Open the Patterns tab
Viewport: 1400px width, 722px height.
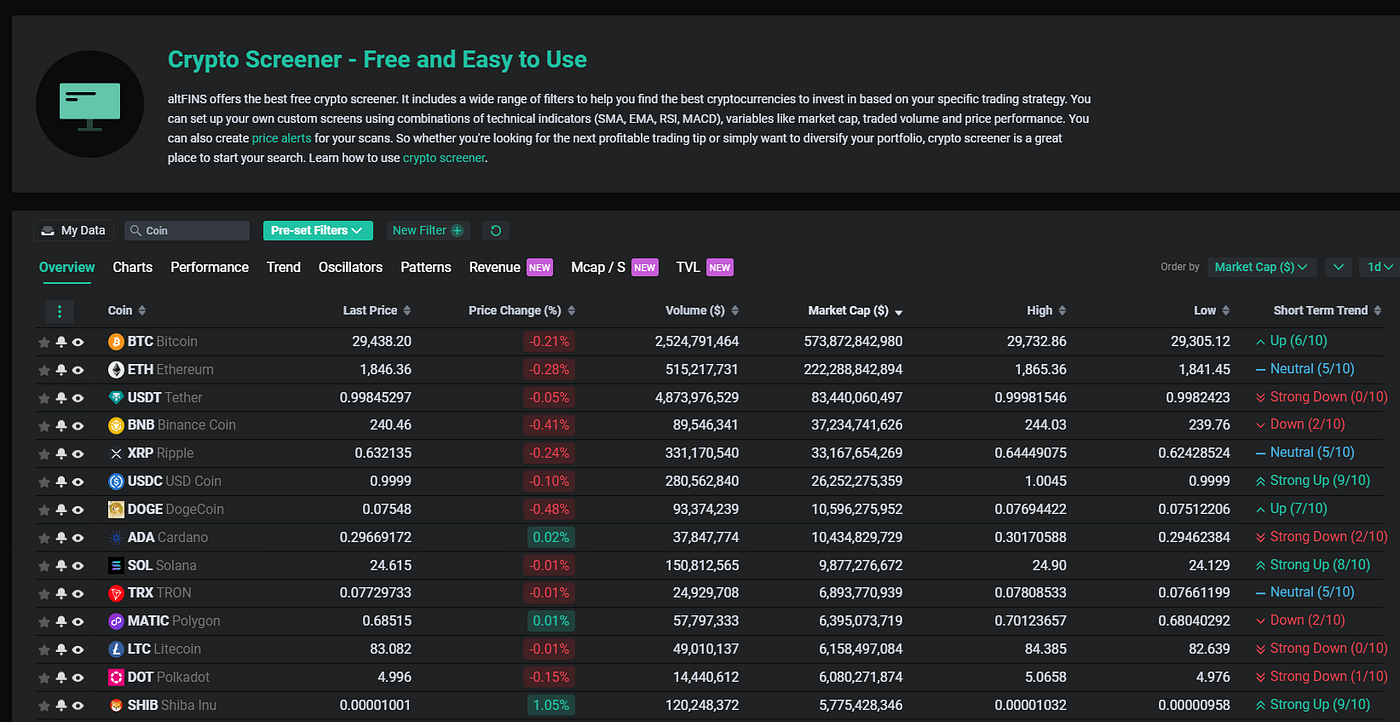point(426,267)
